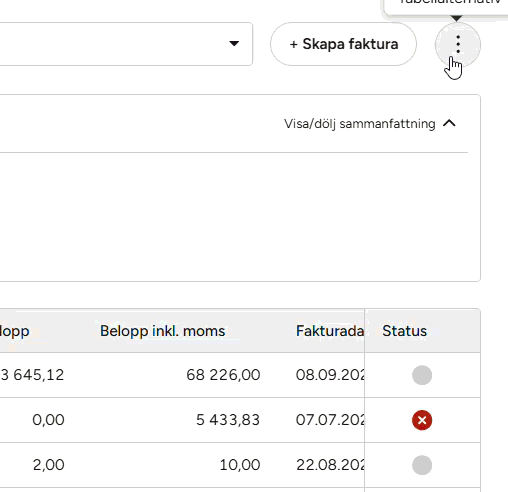Click the Status column header

(404, 331)
